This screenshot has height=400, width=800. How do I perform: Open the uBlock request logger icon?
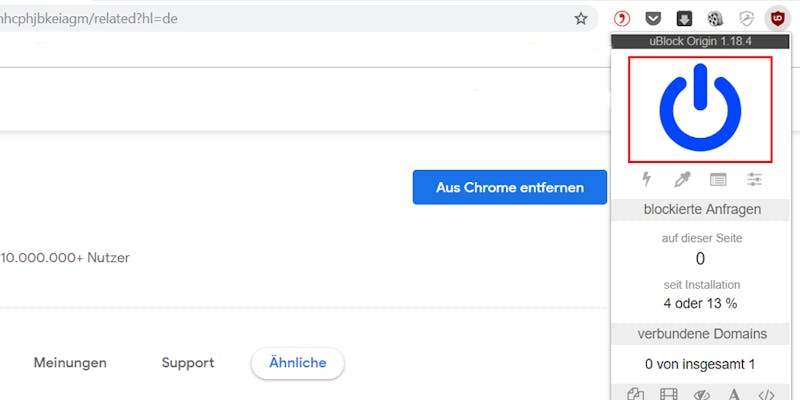[x=718, y=179]
